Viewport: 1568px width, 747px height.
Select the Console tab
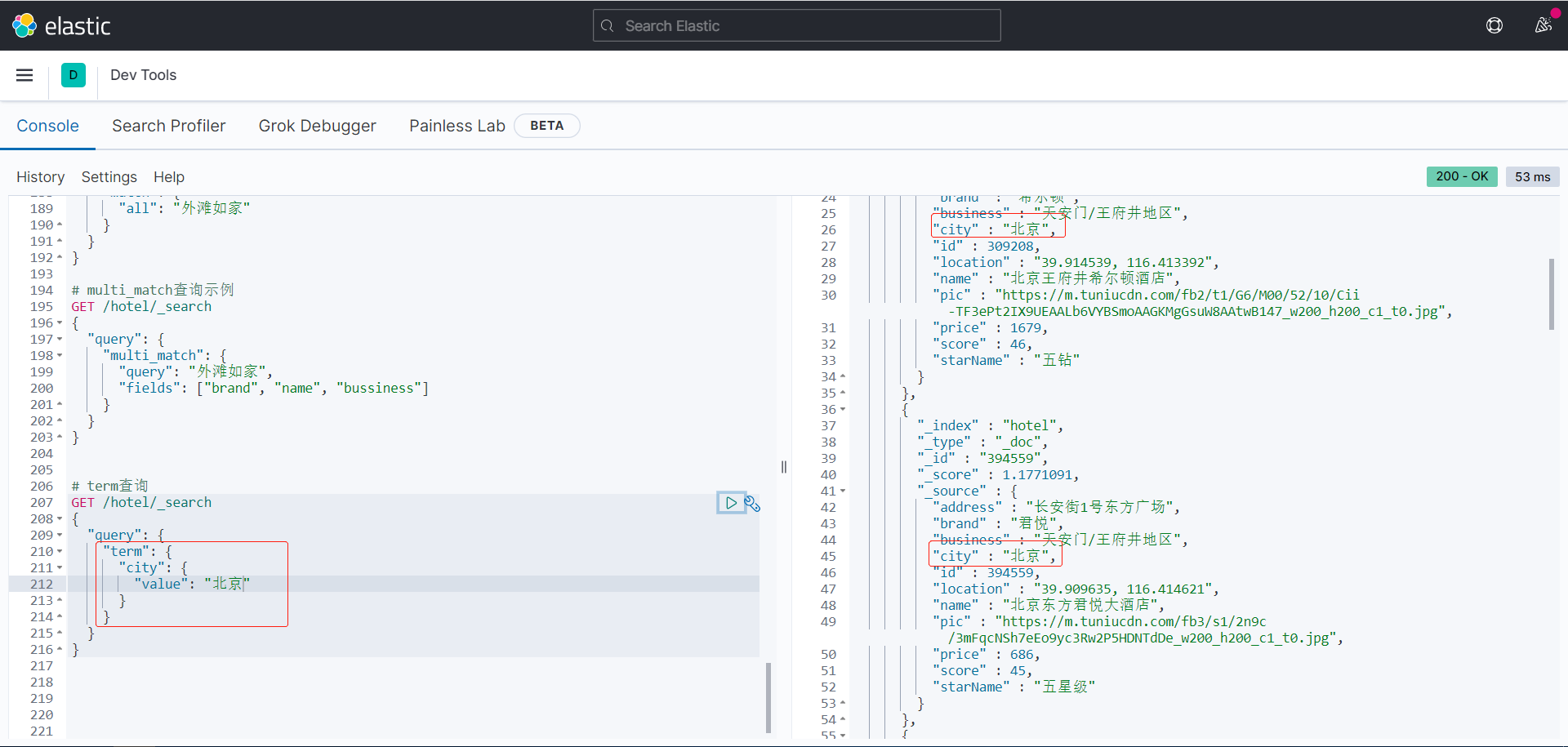click(x=47, y=126)
